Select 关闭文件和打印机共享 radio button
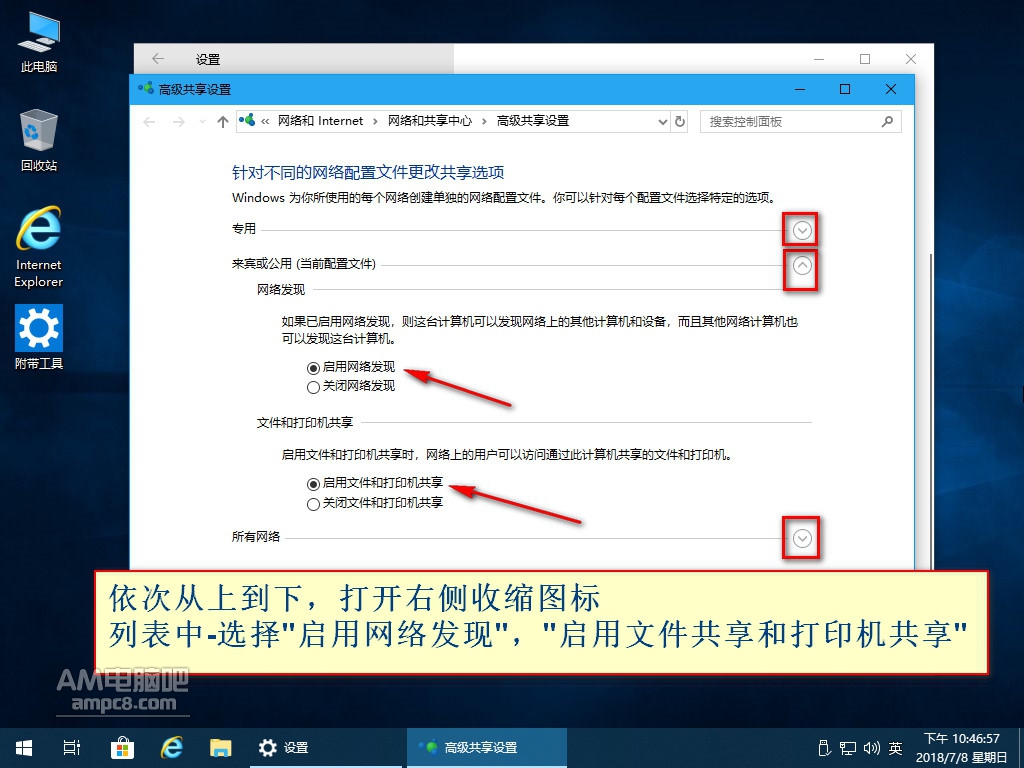This screenshot has height=768, width=1024. 313,504
